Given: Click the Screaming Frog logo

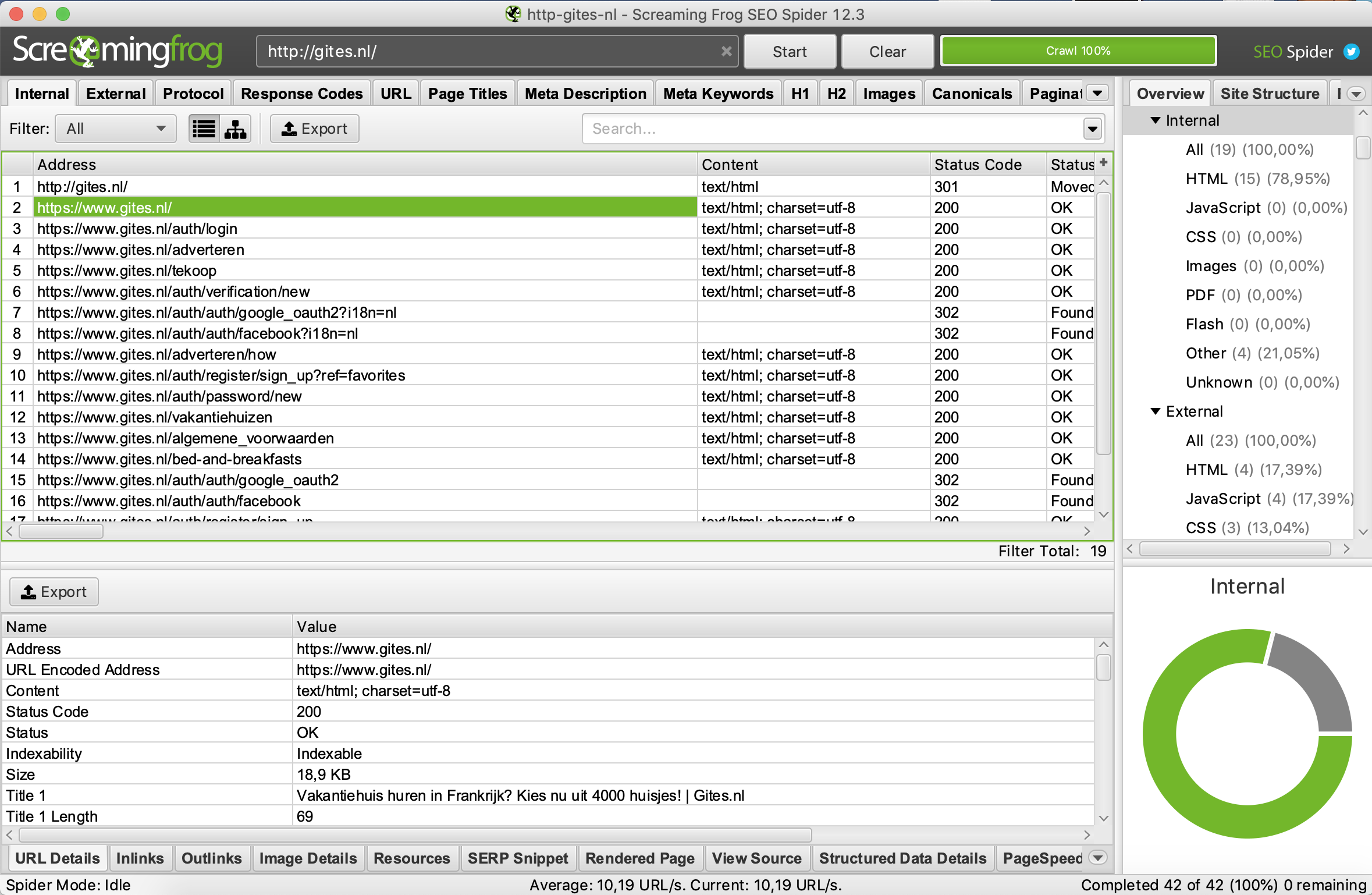Looking at the screenshot, I should point(118,51).
